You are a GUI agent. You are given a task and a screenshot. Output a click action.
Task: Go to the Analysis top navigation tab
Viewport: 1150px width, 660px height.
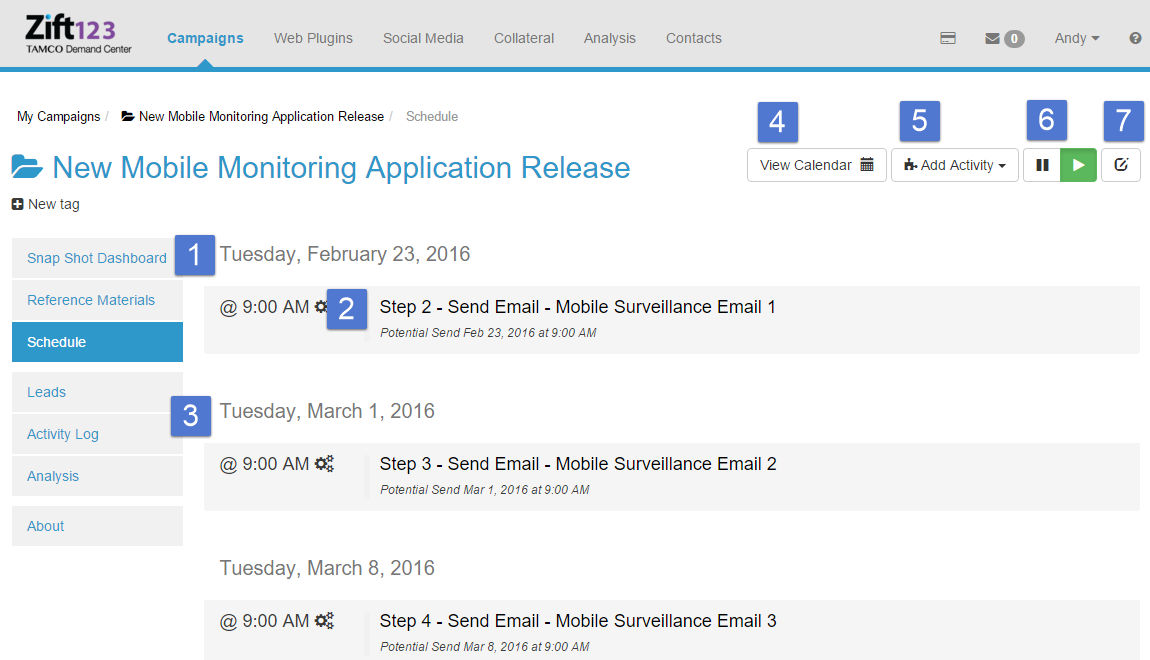coord(609,38)
